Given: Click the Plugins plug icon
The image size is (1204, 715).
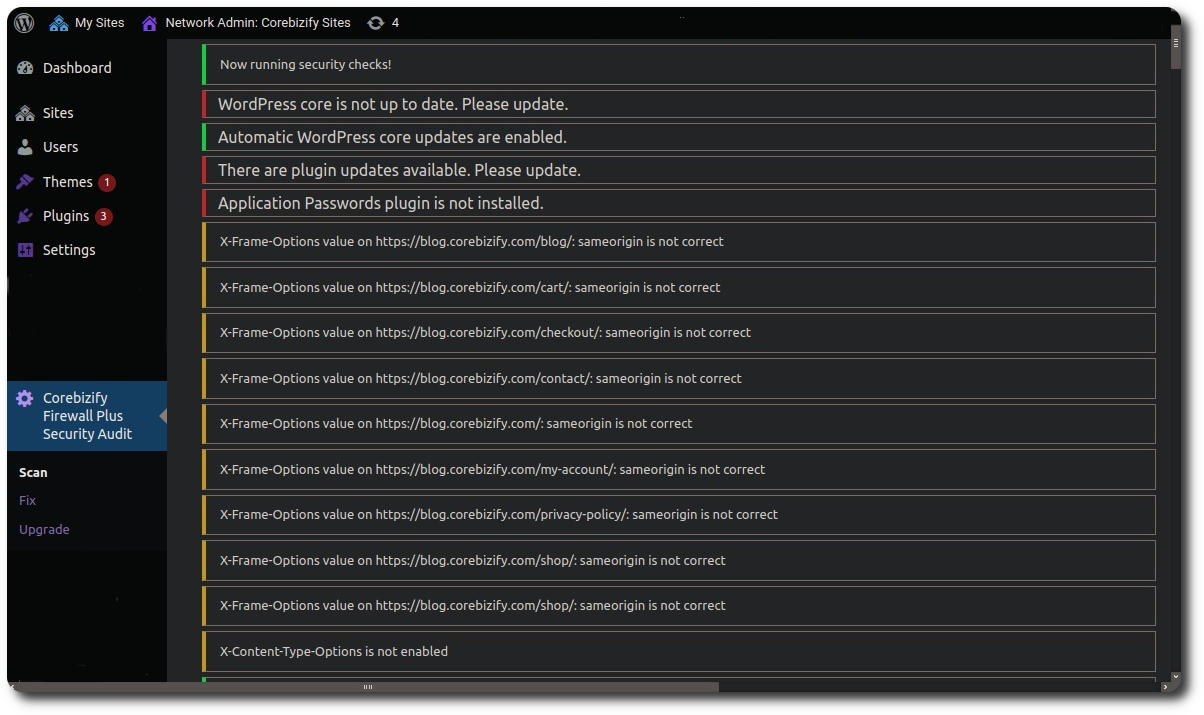Looking at the screenshot, I should point(26,216).
